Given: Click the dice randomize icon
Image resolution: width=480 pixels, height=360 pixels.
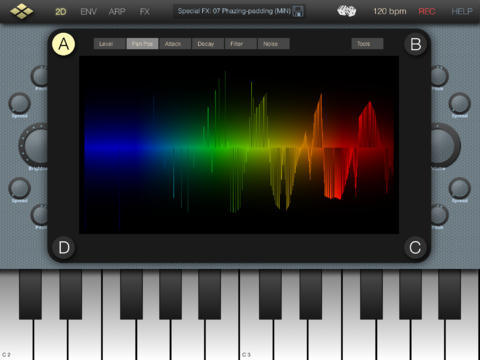Looking at the screenshot, I should 347,11.
